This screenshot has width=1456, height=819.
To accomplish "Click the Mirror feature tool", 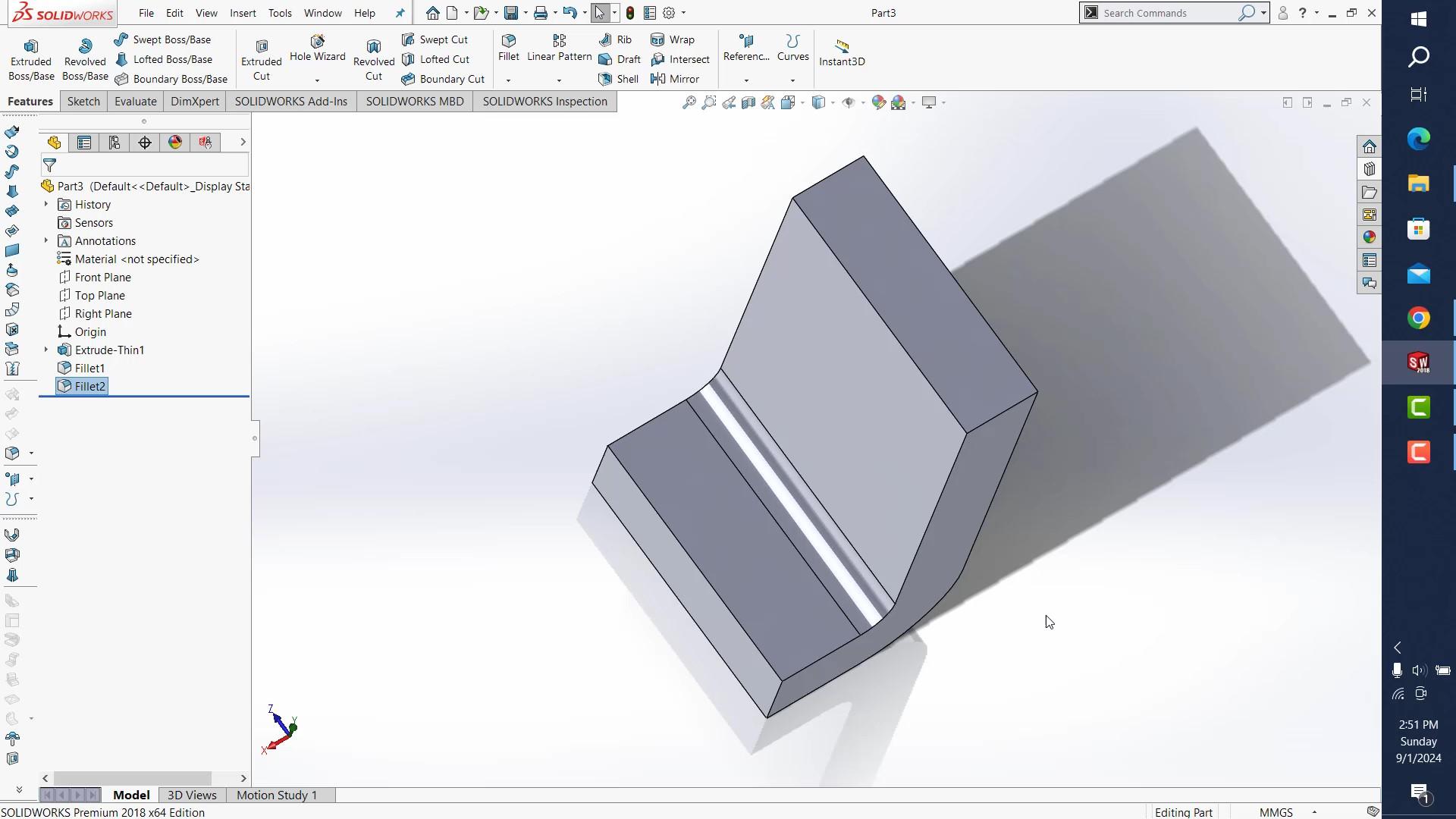I will point(675,79).
